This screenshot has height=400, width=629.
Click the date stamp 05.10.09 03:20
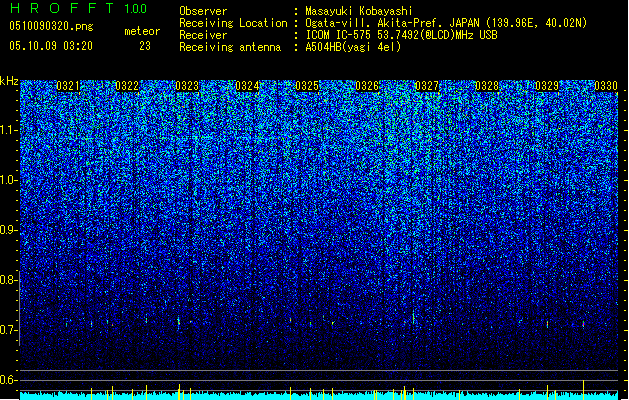click(x=51, y=46)
